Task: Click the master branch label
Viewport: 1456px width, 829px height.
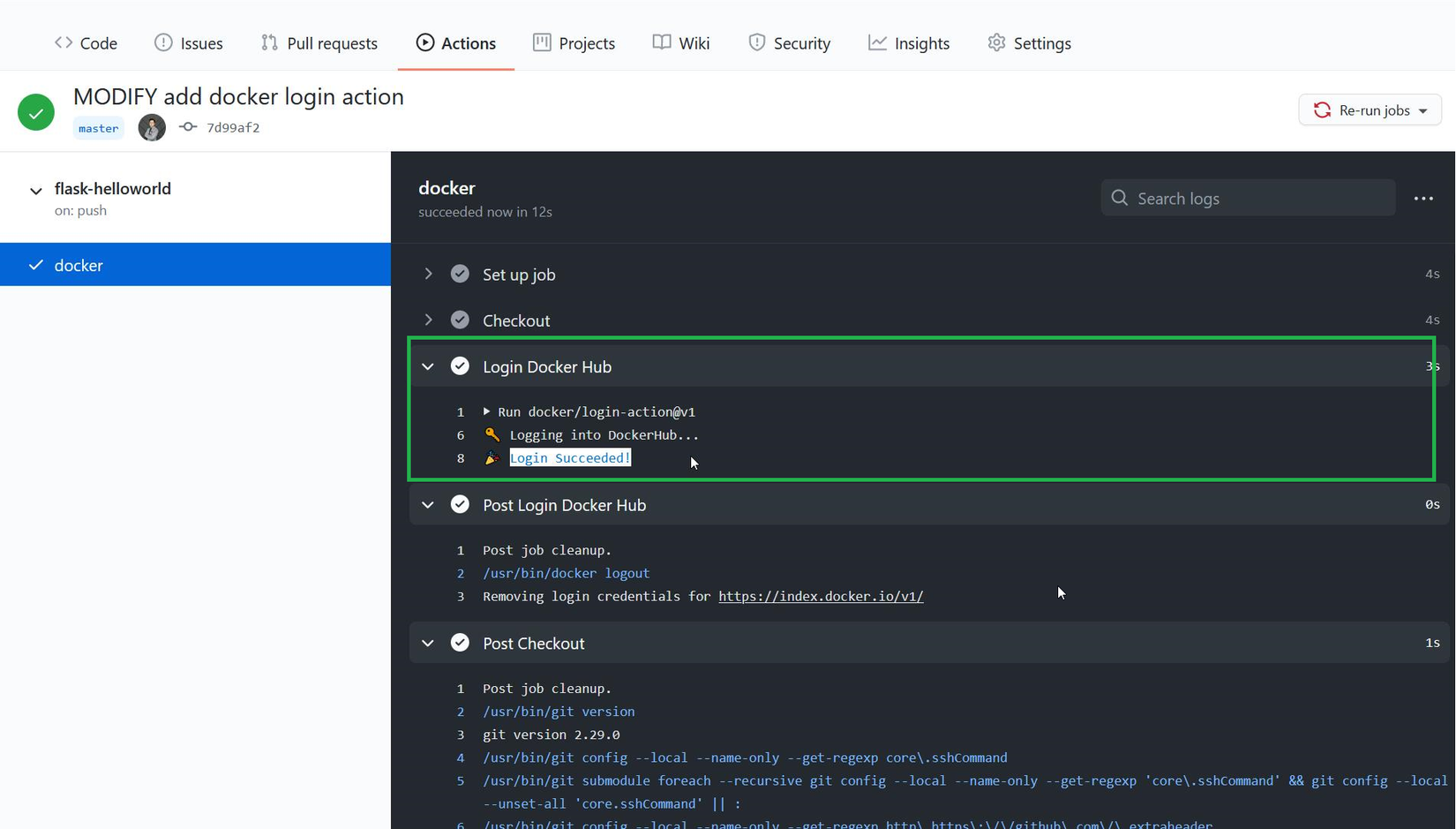Action: 98,128
